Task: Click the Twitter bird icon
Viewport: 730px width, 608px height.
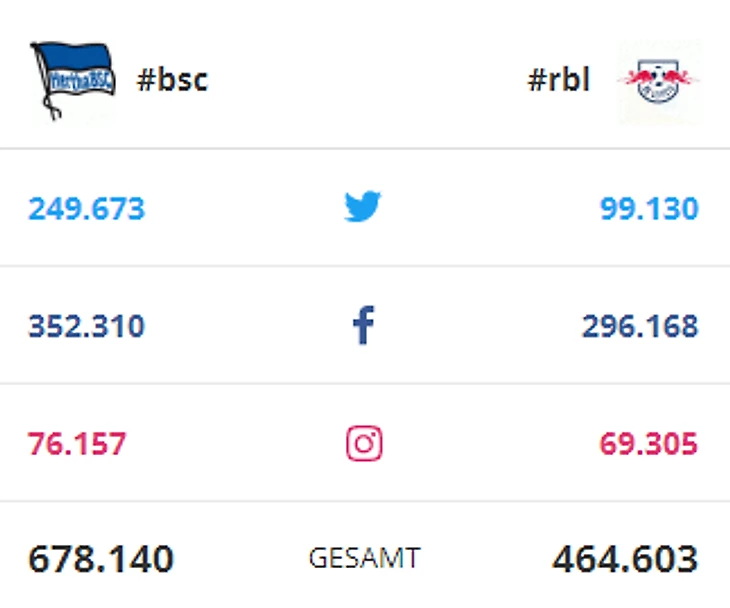Action: click(364, 208)
